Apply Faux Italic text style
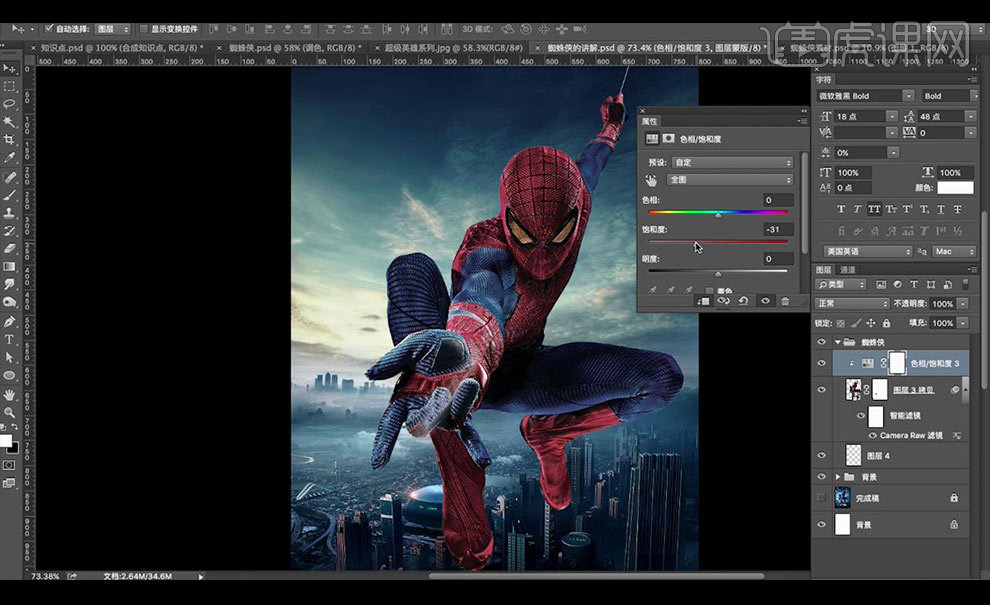Image resolution: width=990 pixels, height=605 pixels. point(857,209)
